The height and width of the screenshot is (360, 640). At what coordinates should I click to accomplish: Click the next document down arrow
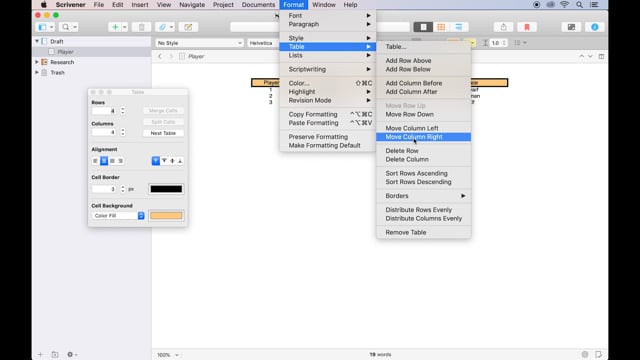pyautogui.click(x=590, y=56)
